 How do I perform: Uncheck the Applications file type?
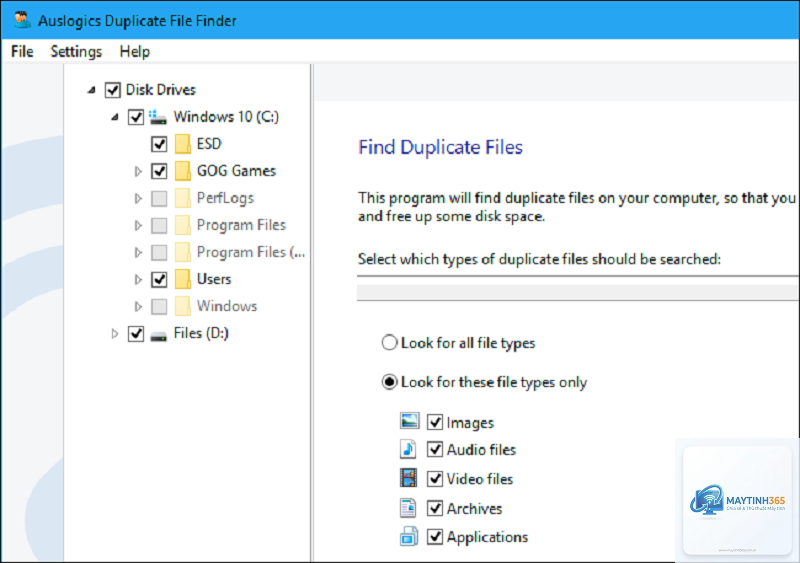click(x=435, y=537)
